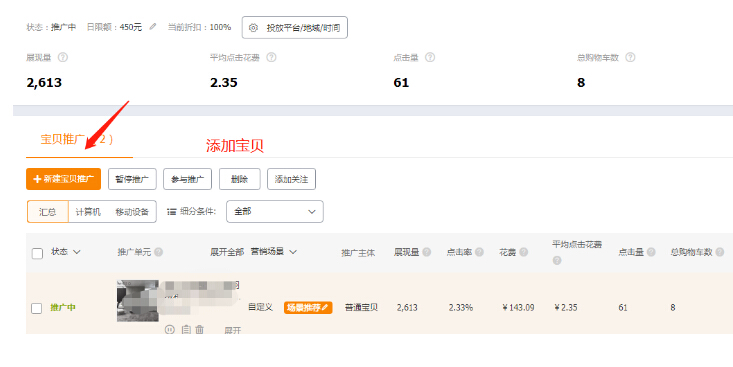Expand the 营销场景 column dropdown
This screenshot has width=733, height=367.
click(293, 252)
